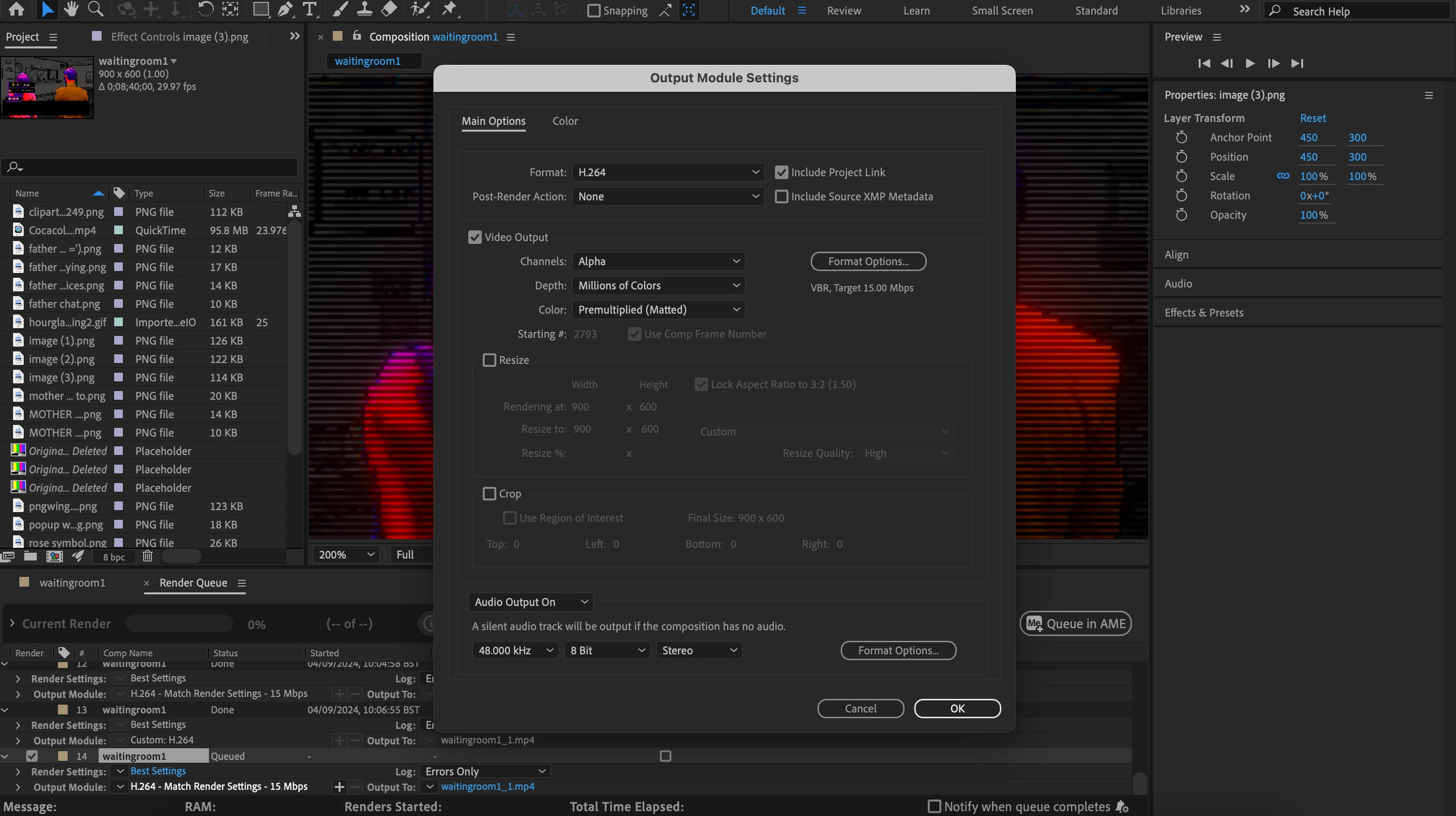Enable the Resize checkbox
The image size is (1456, 816).
[490, 360]
